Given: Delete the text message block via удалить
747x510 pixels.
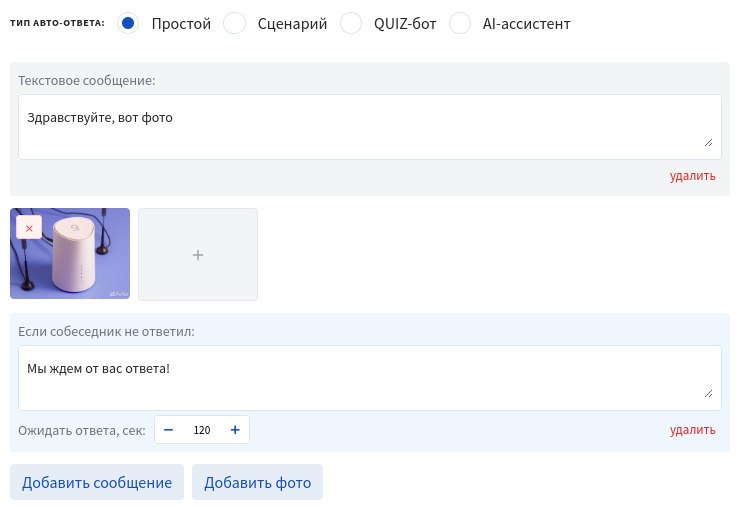Looking at the screenshot, I should pos(692,176).
